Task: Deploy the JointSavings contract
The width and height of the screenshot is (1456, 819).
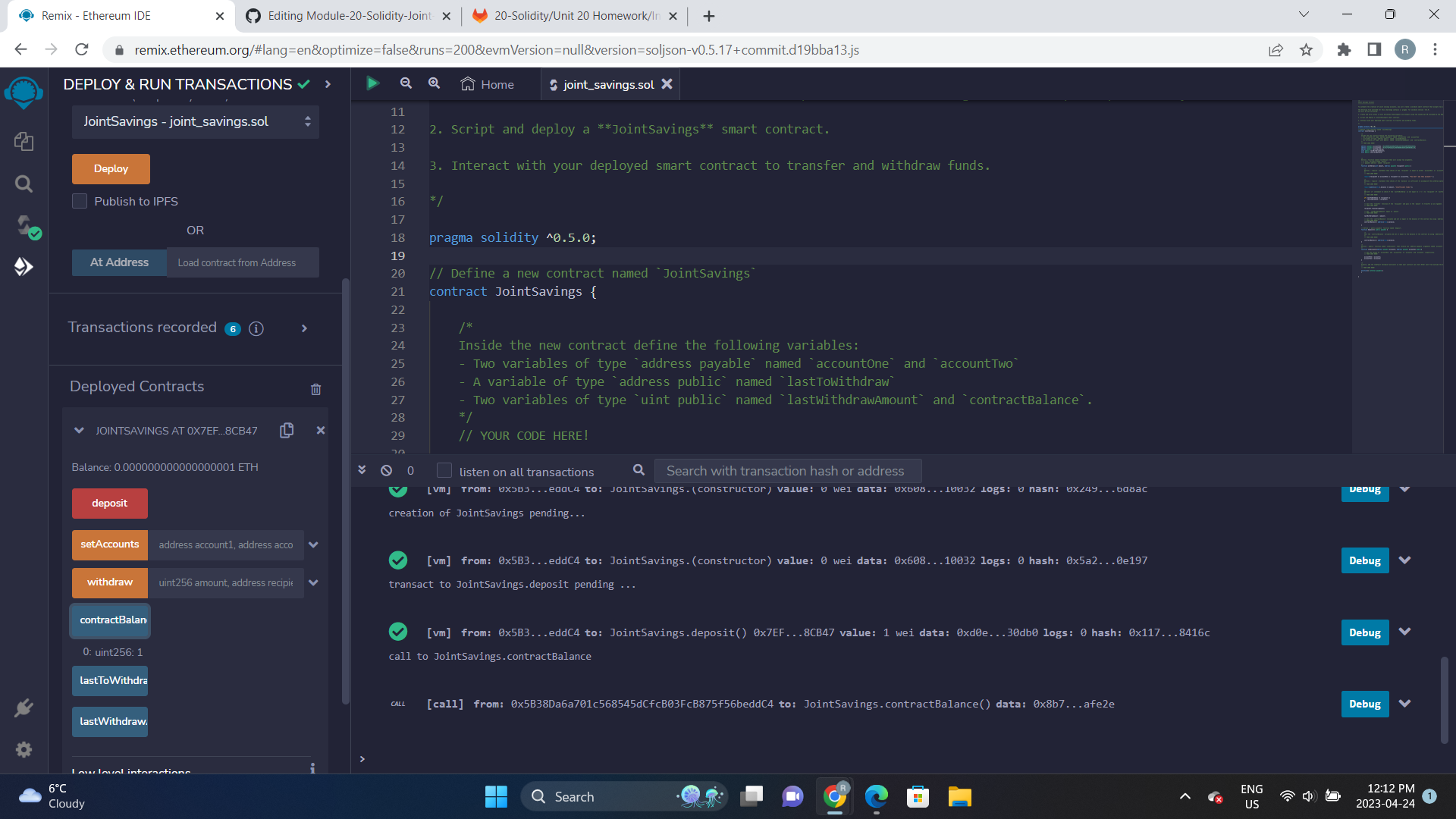Action: coord(110,168)
